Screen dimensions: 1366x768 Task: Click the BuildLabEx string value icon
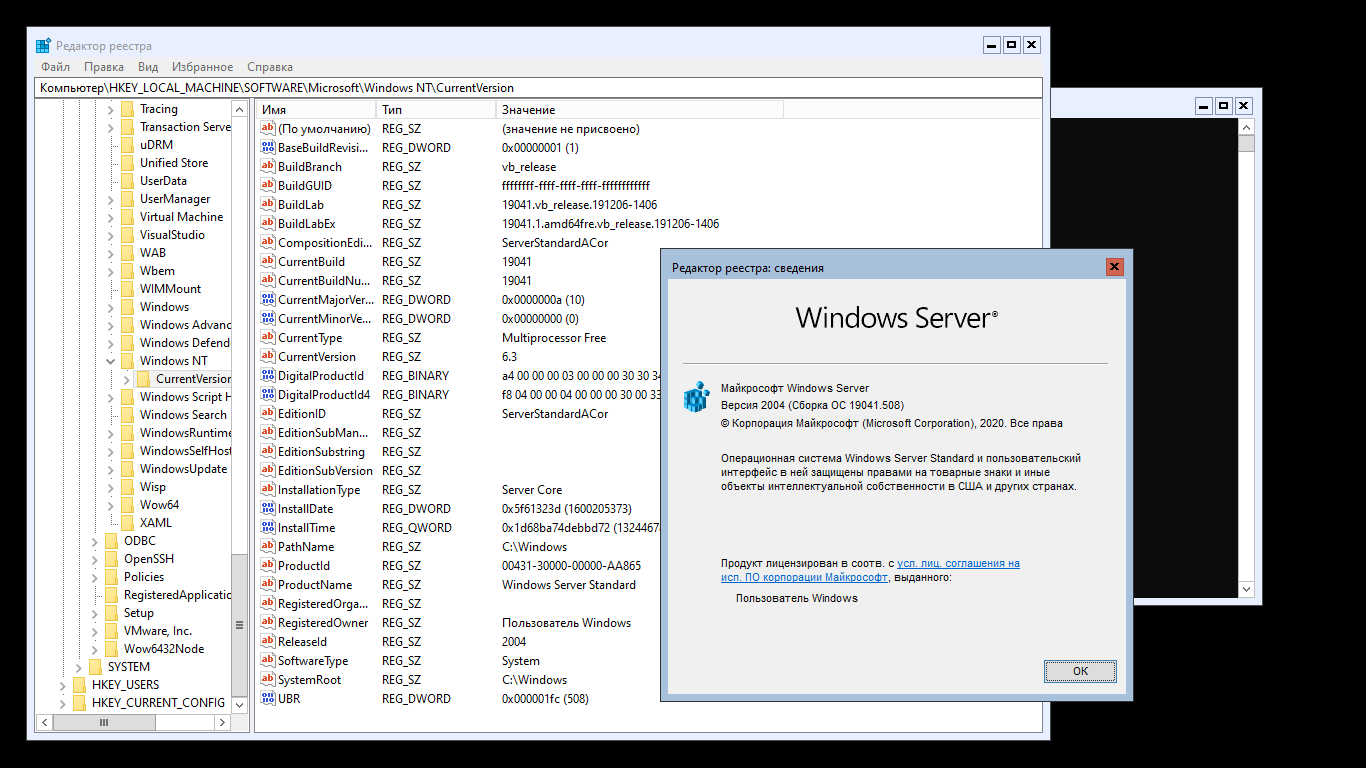[x=267, y=224]
